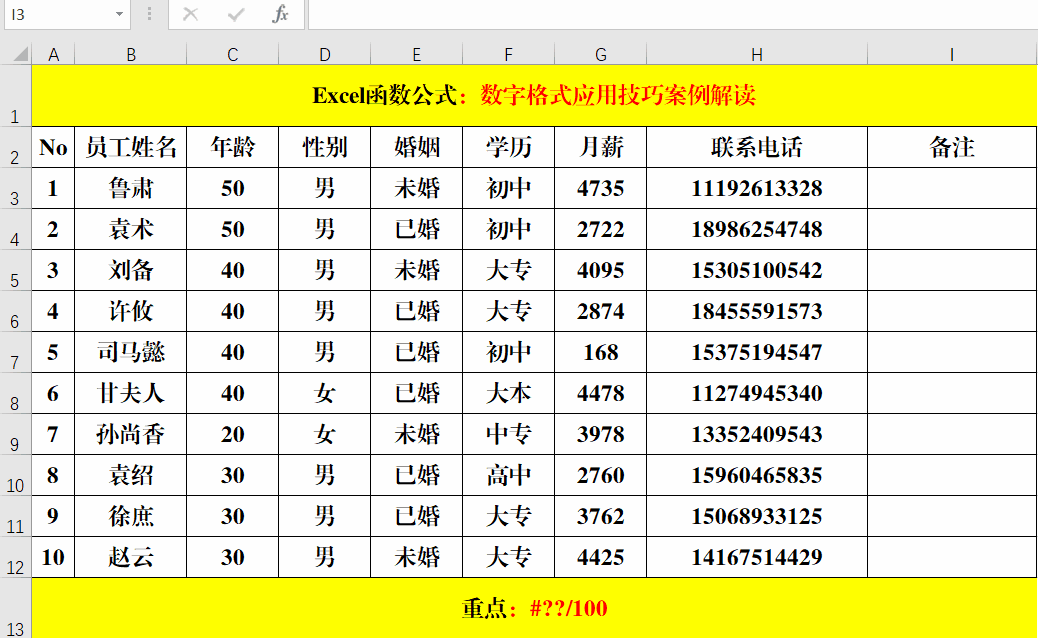
Task: Click the three-dot handle beside Name Box
Action: 150,14
